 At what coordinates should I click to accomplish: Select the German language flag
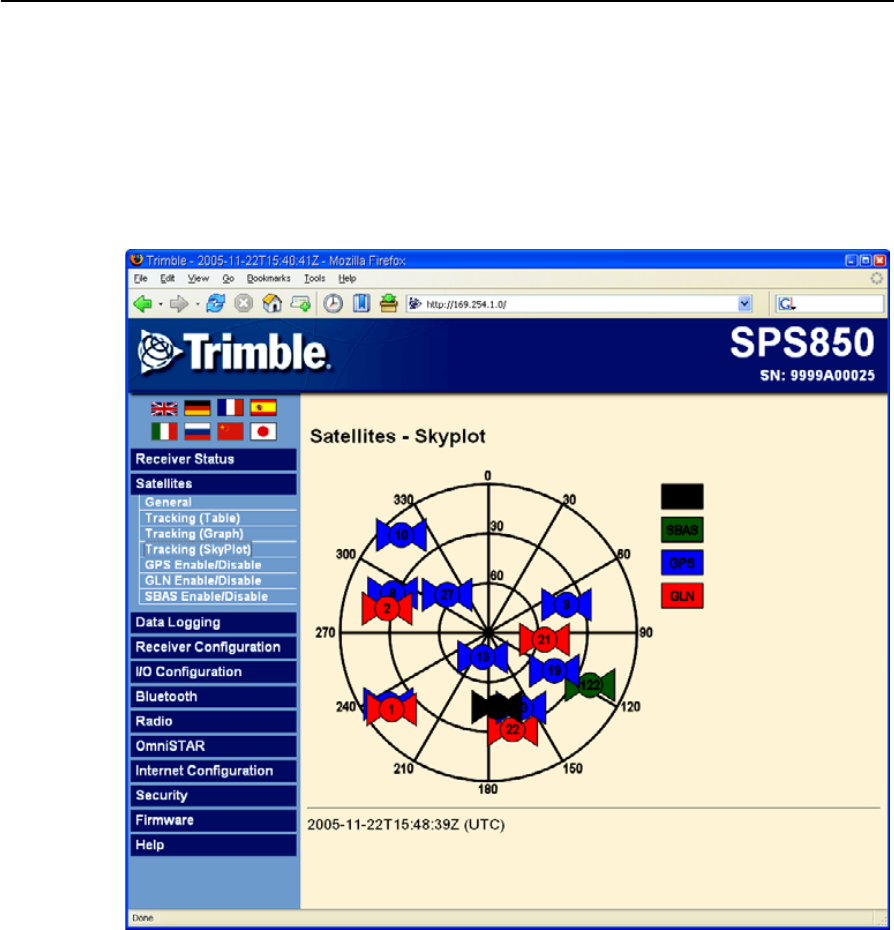coord(197,408)
